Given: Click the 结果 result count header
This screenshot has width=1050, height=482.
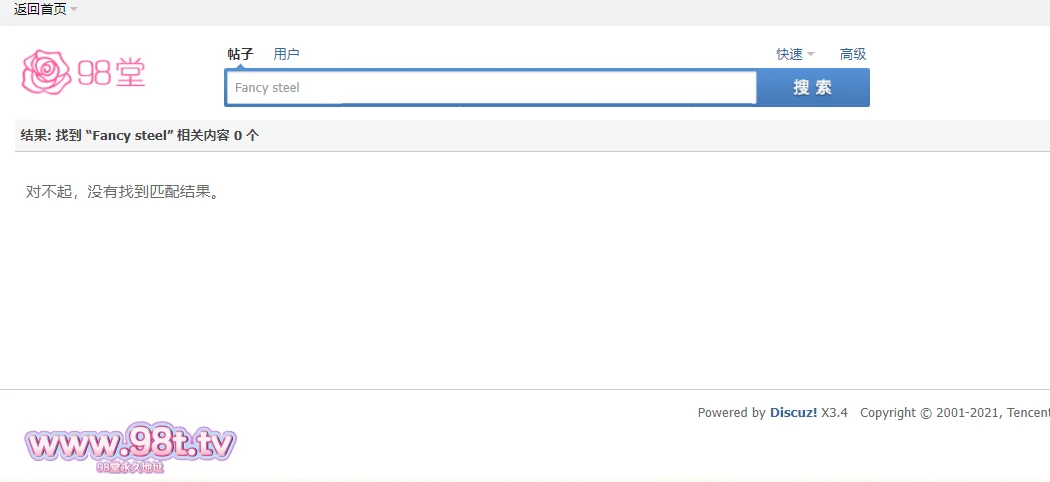Looking at the screenshot, I should click(x=139, y=135).
